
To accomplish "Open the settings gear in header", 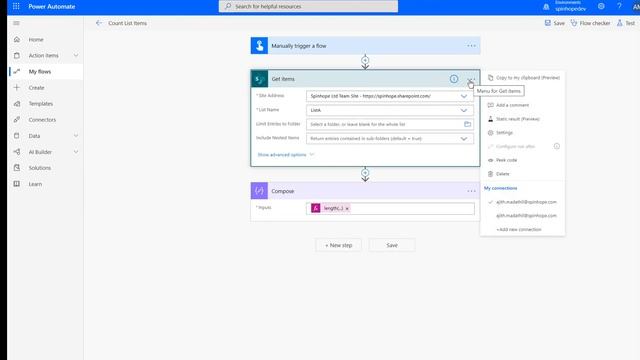I will 601,6.
